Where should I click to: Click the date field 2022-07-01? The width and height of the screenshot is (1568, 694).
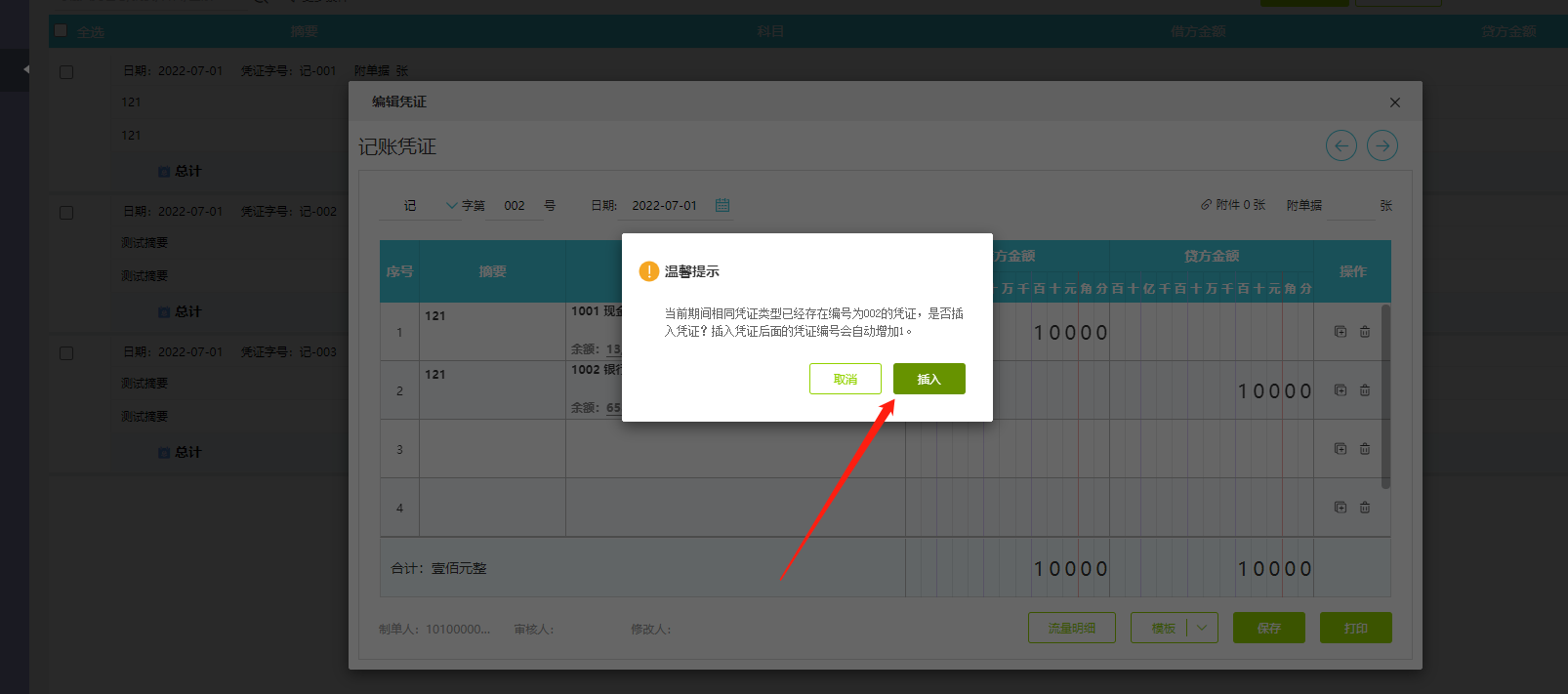[664, 205]
